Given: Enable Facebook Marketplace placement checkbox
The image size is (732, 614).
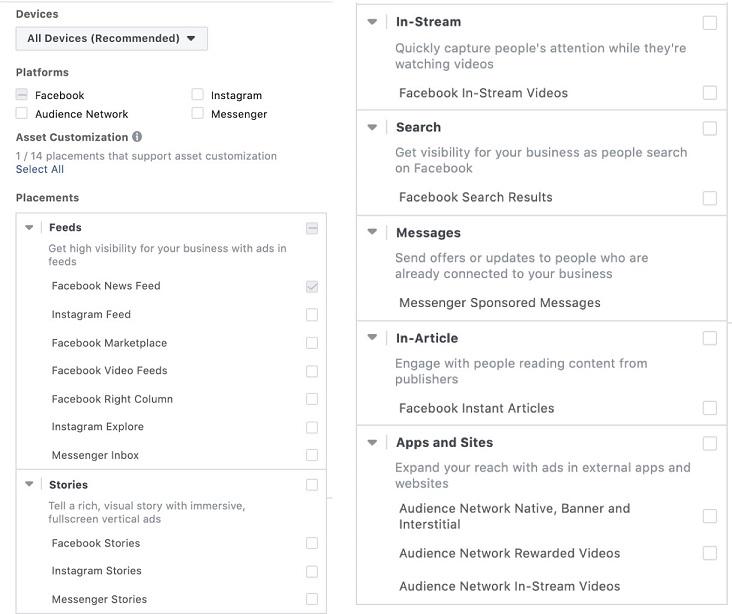Looking at the screenshot, I should (x=312, y=343).
